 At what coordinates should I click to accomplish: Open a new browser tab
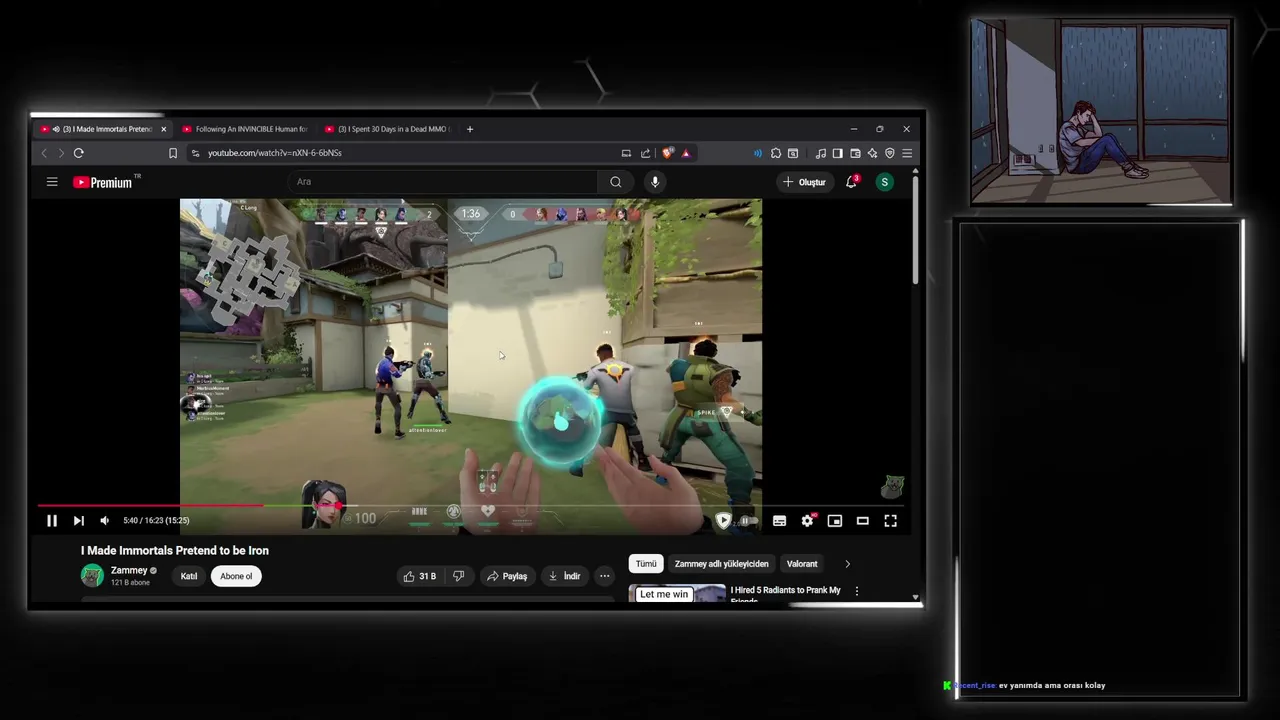(x=470, y=129)
